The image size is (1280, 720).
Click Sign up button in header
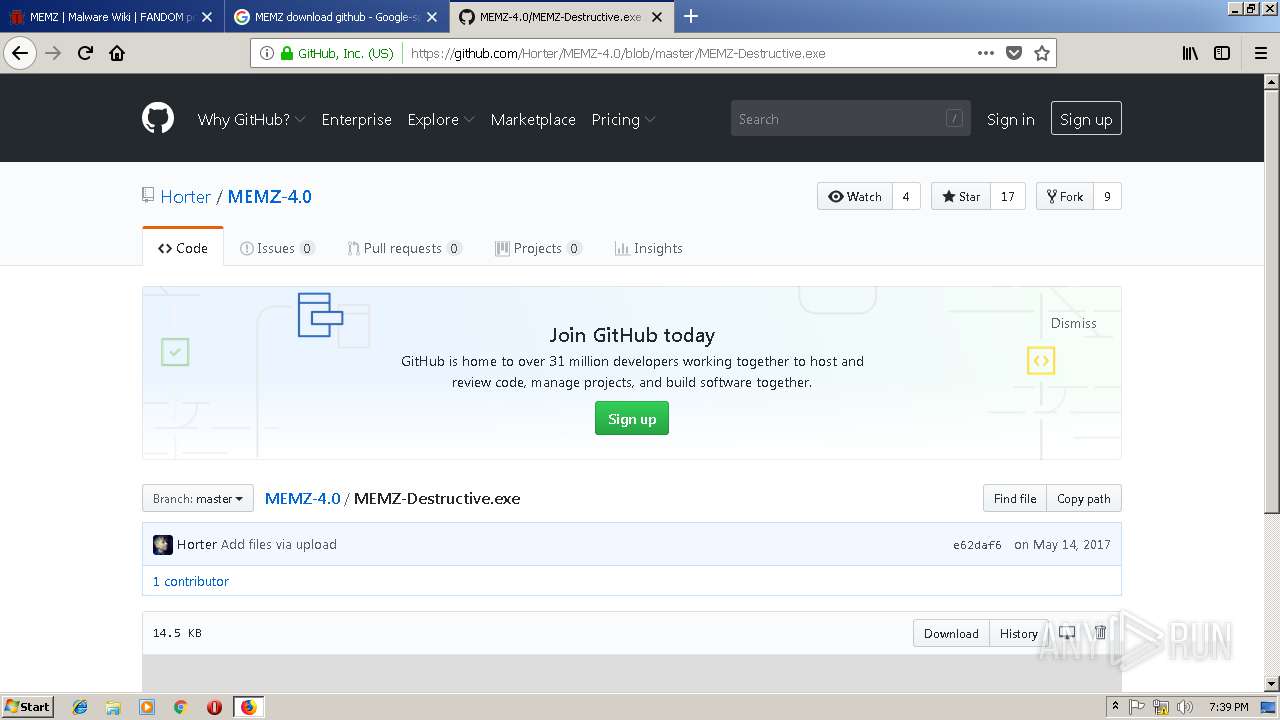click(1086, 119)
